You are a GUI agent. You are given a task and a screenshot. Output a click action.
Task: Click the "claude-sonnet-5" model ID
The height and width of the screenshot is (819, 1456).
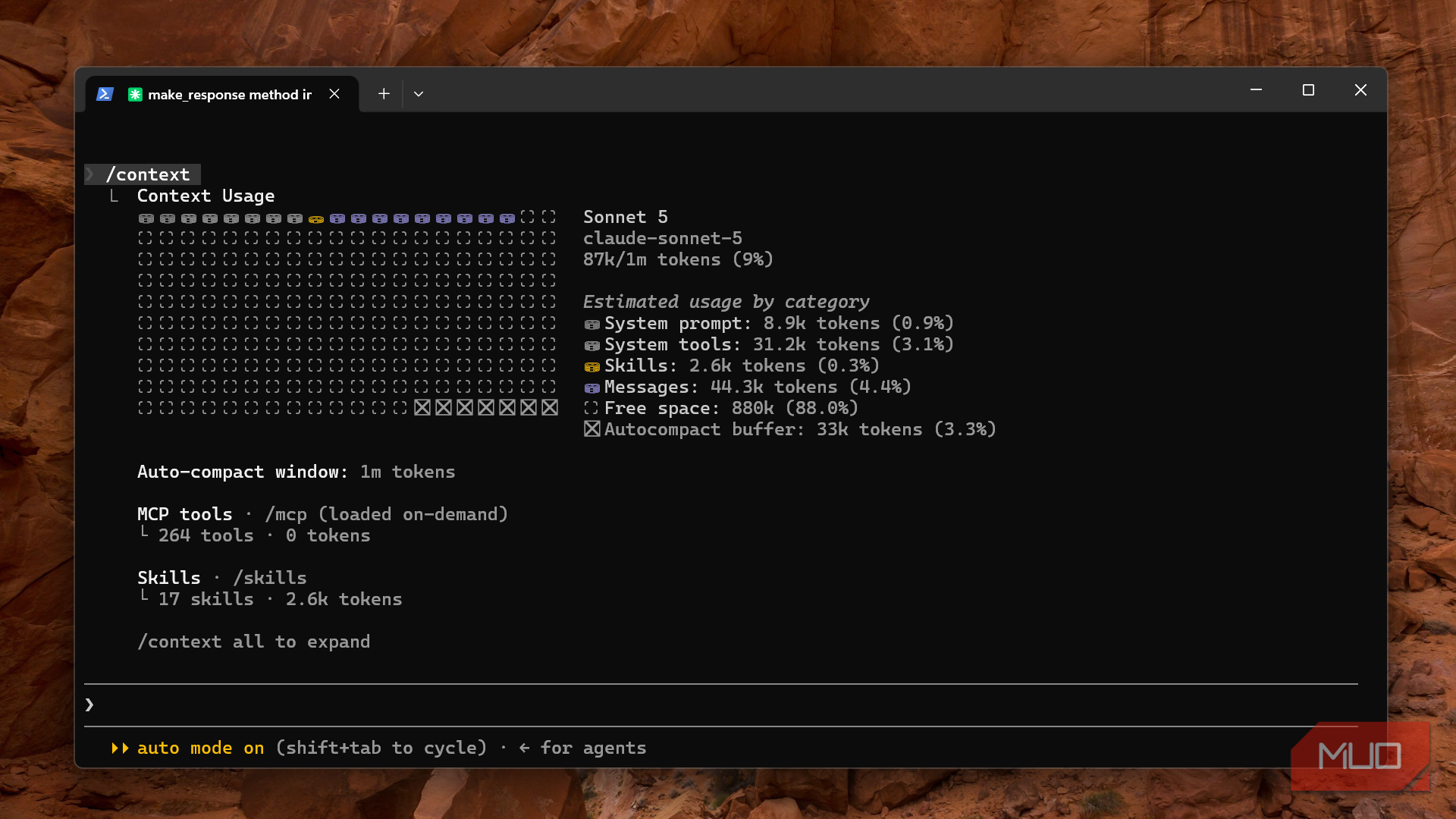pyautogui.click(x=663, y=238)
